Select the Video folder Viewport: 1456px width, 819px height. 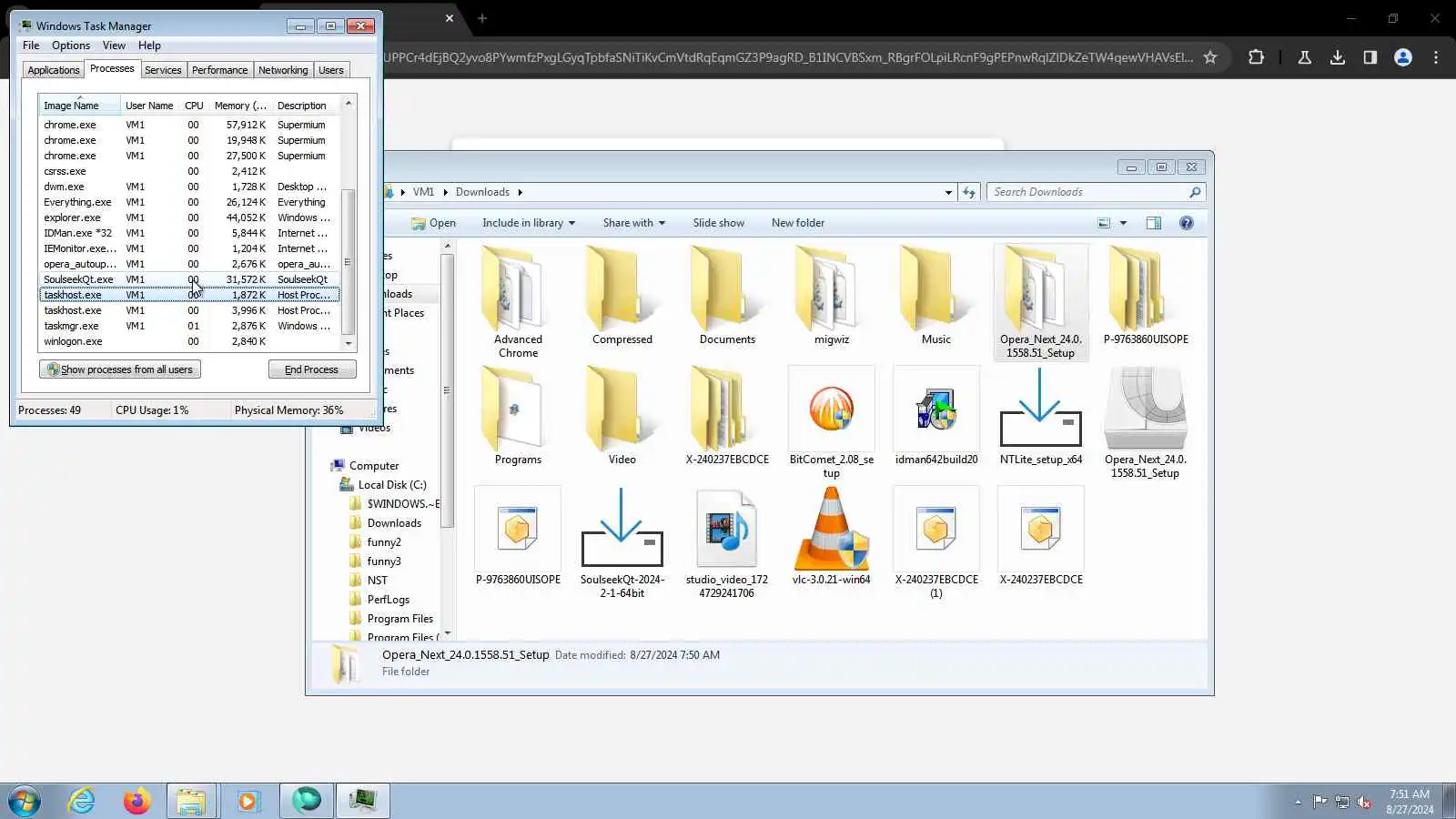622,416
